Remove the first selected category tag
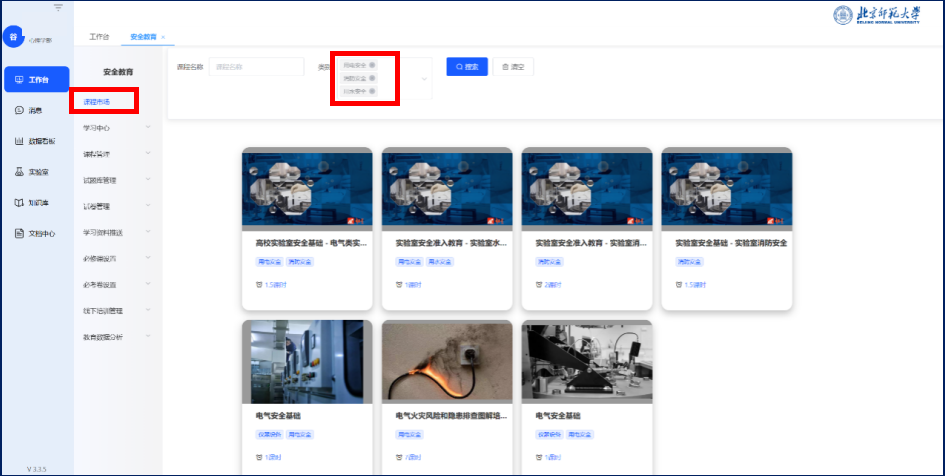The height and width of the screenshot is (476, 946). pyautogui.click(x=372, y=64)
